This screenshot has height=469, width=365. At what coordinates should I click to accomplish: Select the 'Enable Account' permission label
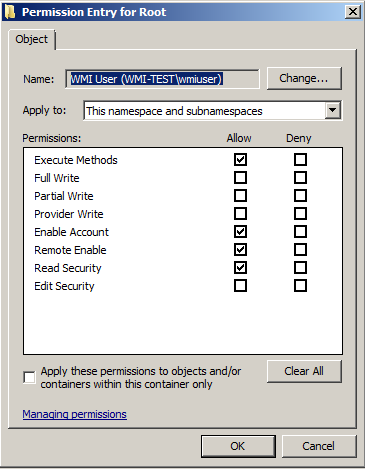pyautogui.click(x=71, y=232)
